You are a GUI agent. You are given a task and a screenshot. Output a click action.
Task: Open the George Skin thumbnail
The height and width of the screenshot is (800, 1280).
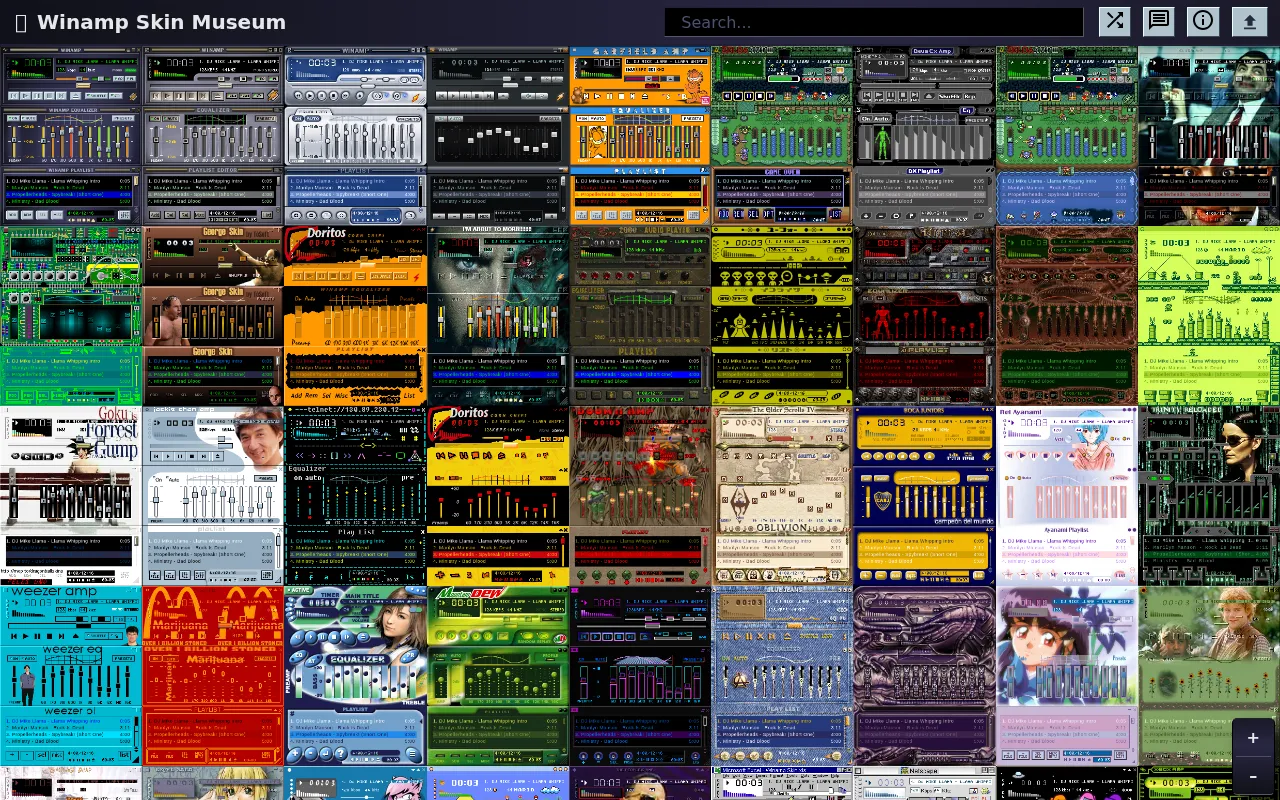click(213, 315)
